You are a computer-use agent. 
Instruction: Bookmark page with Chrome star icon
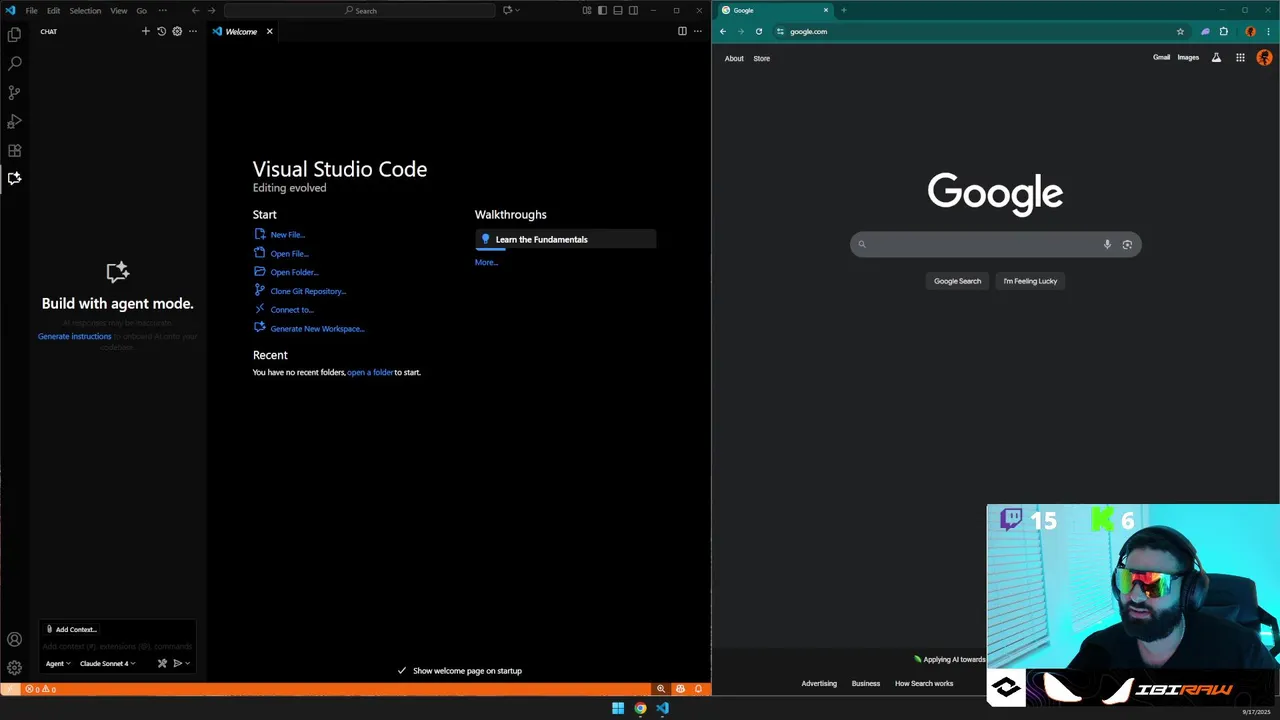(x=1180, y=31)
